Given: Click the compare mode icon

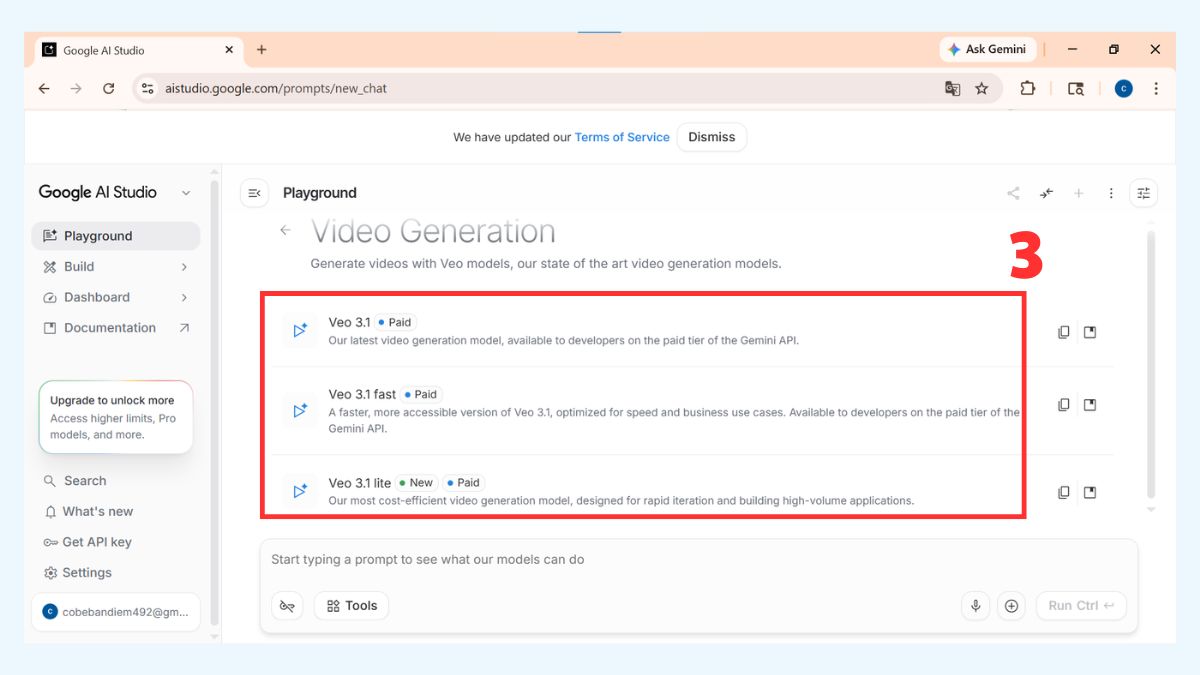Looking at the screenshot, I should [x=1046, y=193].
